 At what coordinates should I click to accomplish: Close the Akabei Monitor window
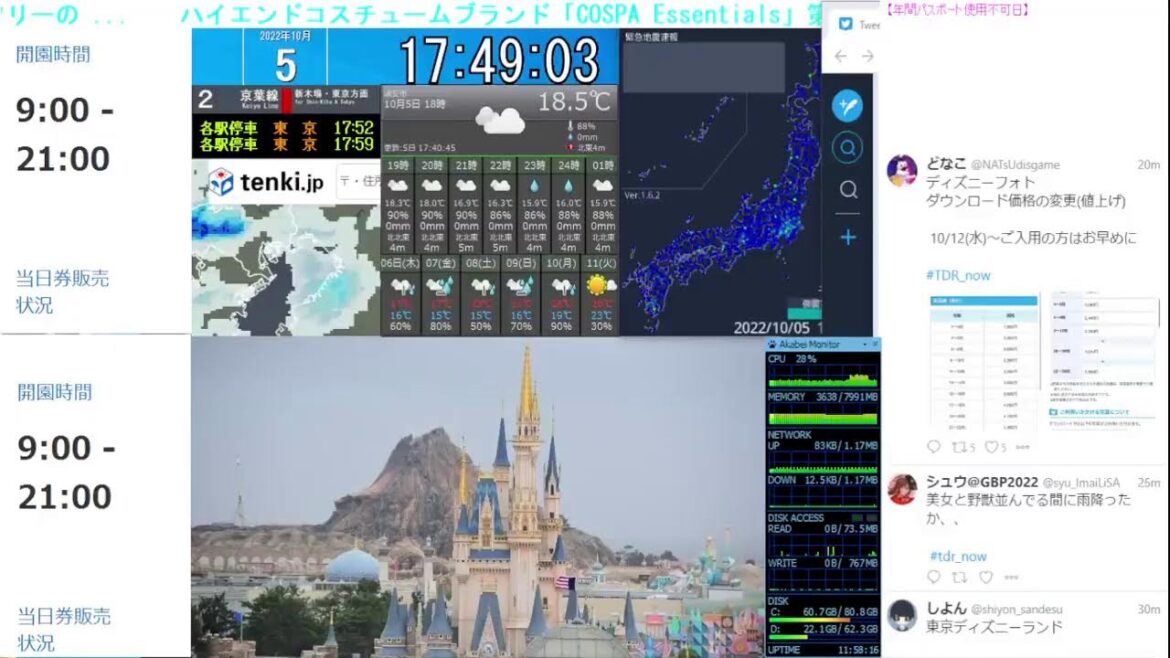click(875, 344)
